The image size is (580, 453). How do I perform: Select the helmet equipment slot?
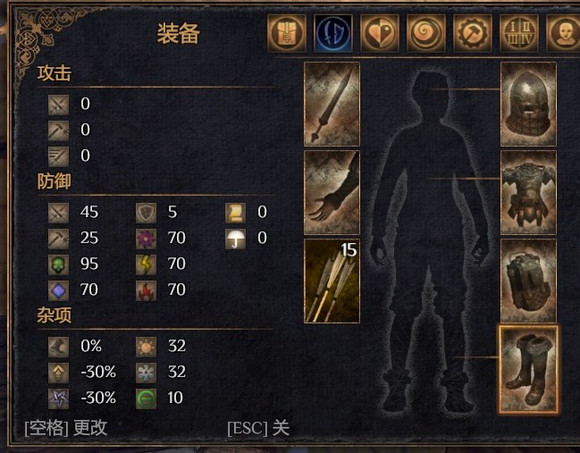pos(528,104)
